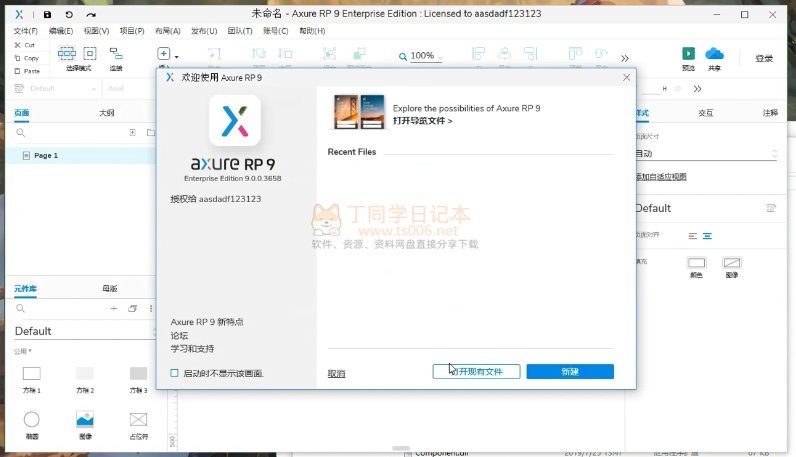Click the Arial font field
This screenshot has height=457, width=796.
[x=129, y=88]
